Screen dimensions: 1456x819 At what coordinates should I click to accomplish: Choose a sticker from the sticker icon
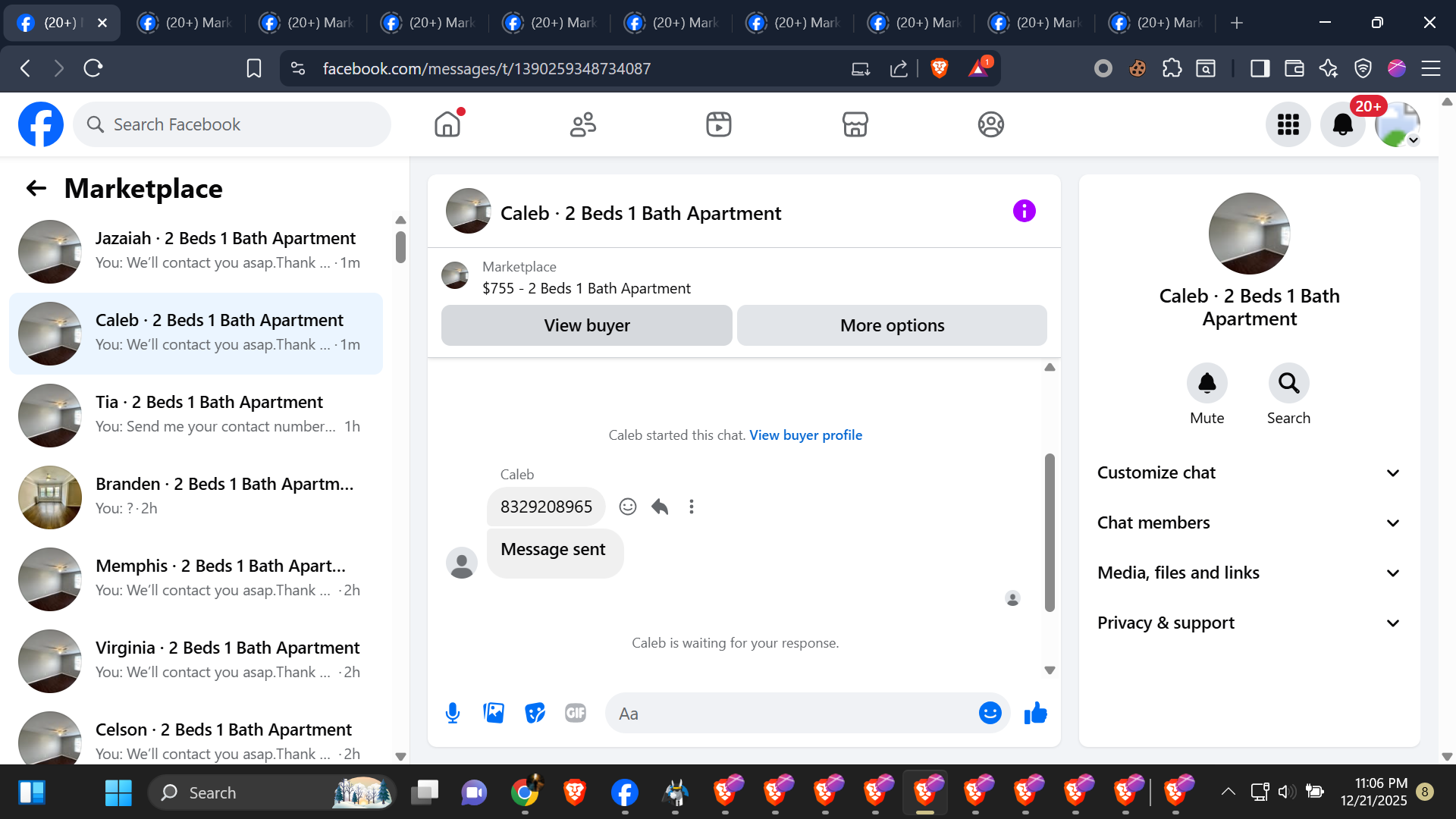[535, 713]
